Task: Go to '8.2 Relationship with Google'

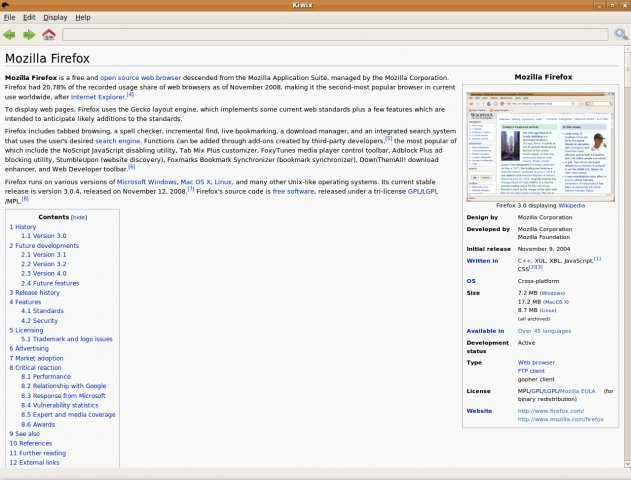Action: 64,386
